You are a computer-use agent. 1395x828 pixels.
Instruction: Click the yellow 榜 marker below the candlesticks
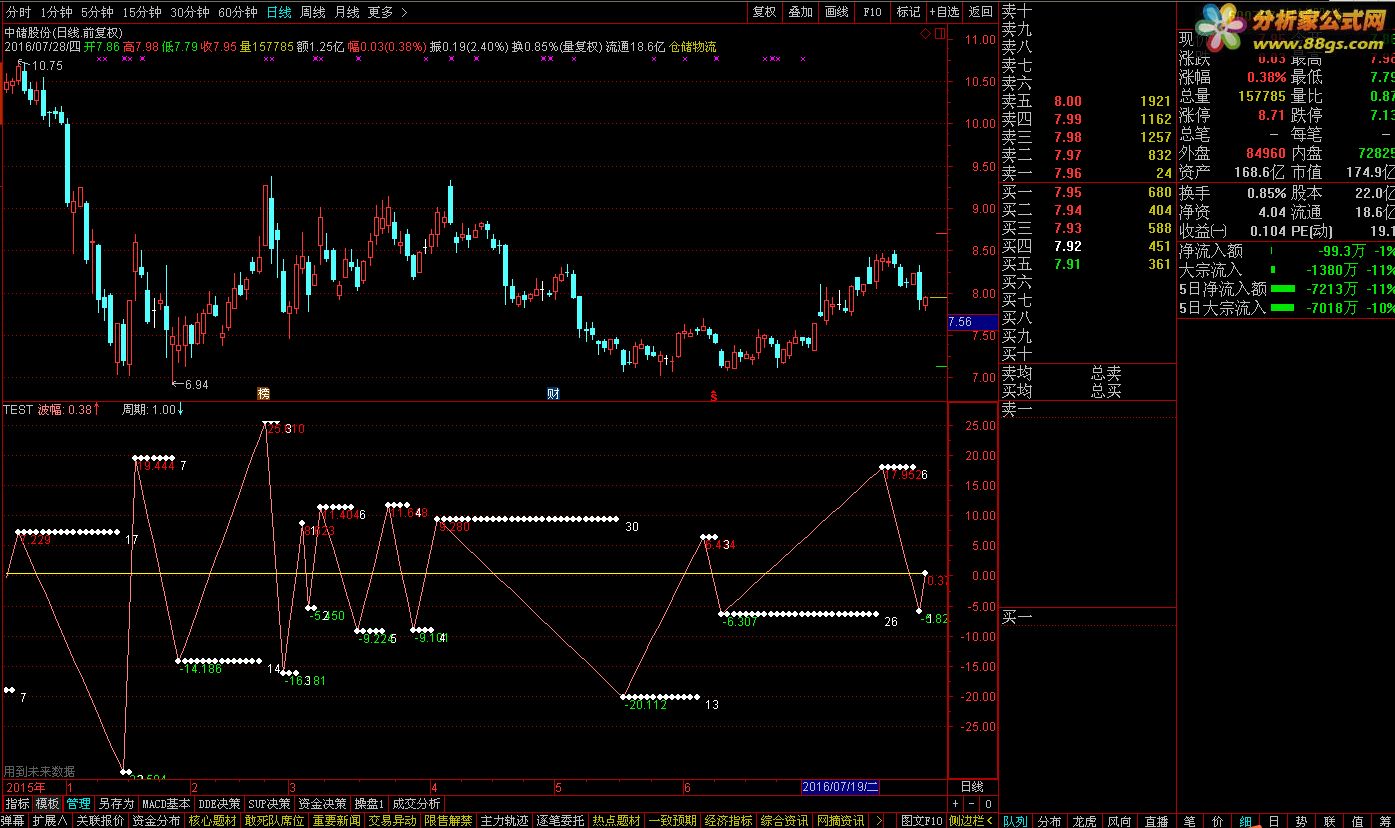(x=264, y=393)
